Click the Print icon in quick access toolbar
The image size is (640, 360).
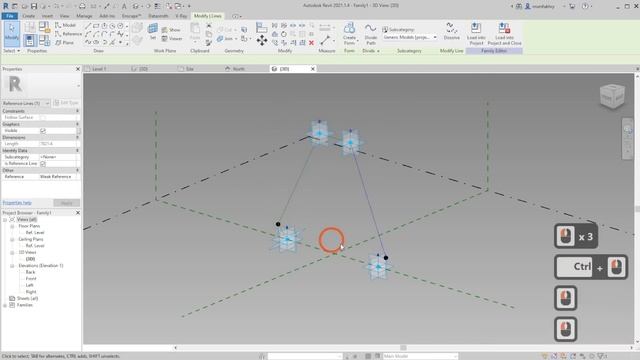pos(82,6)
